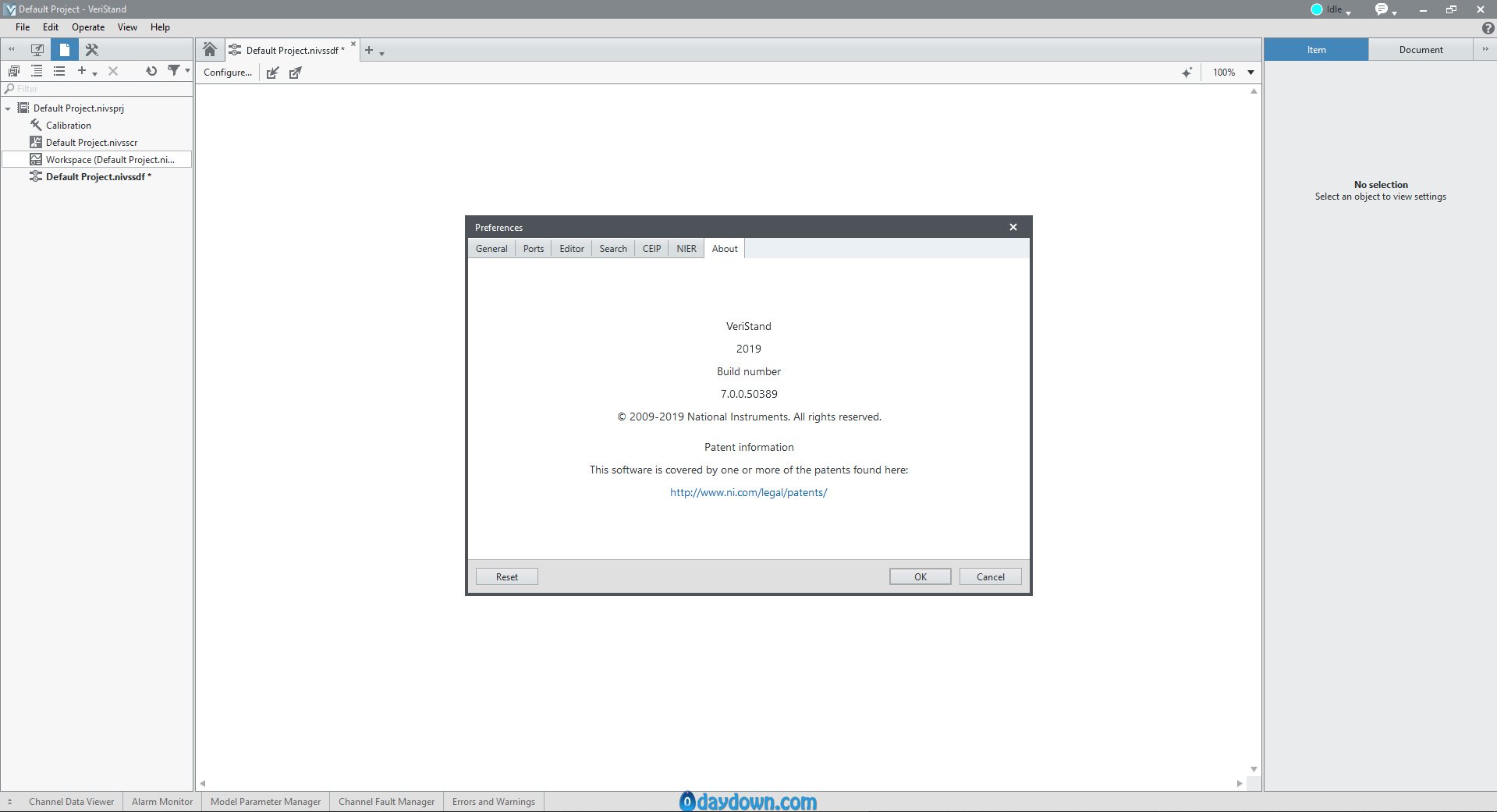The width and height of the screenshot is (1497, 812).
Task: Open the add item dropdown arrow
Action: pyautogui.click(x=94, y=73)
